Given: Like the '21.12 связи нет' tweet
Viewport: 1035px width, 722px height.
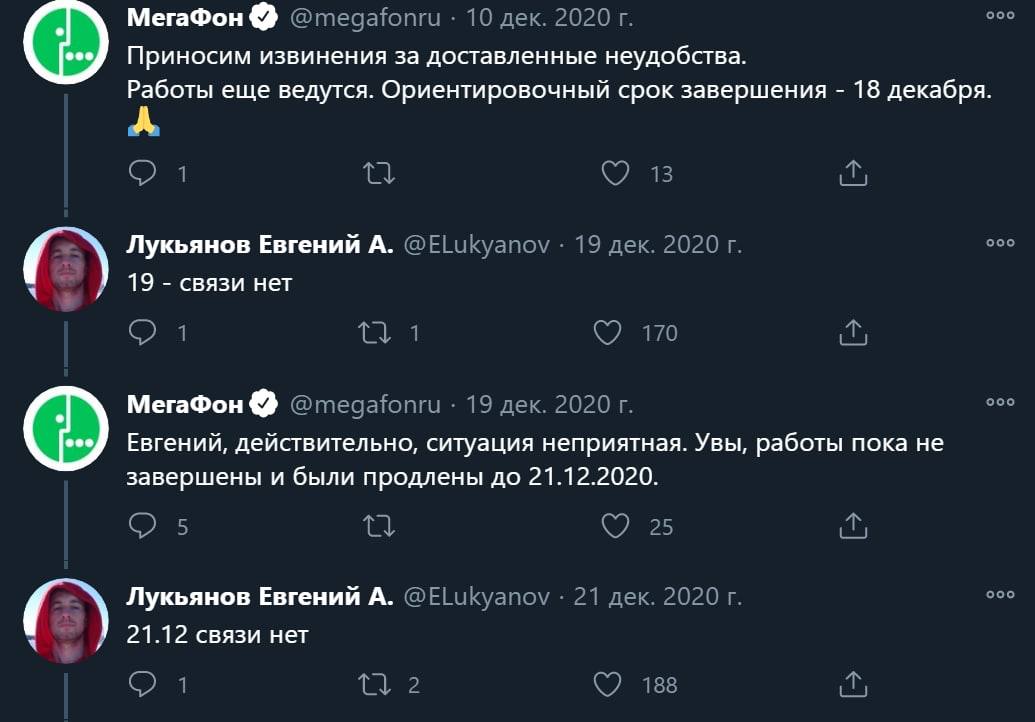Looking at the screenshot, I should point(607,684).
